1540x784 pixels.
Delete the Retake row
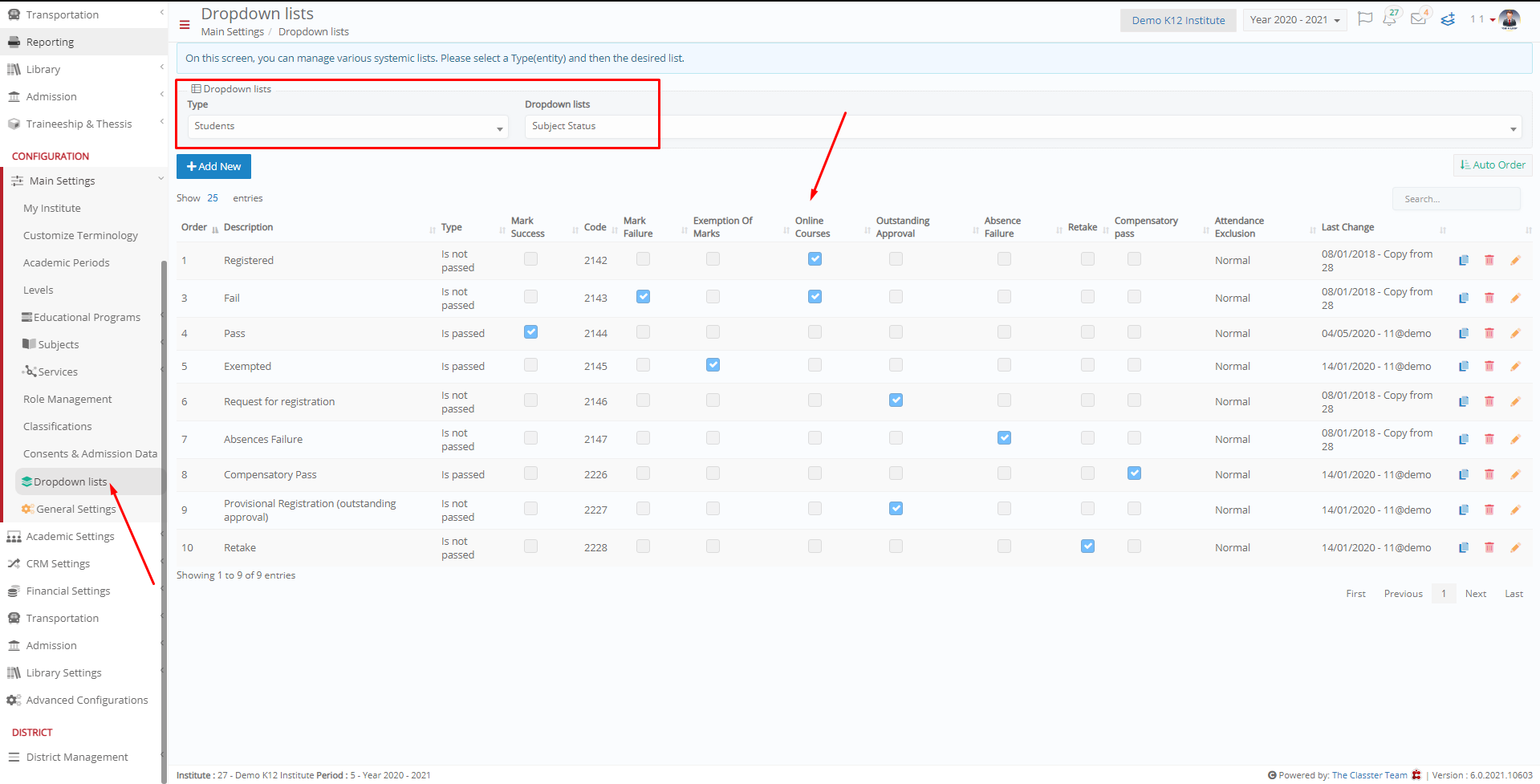[1489, 547]
